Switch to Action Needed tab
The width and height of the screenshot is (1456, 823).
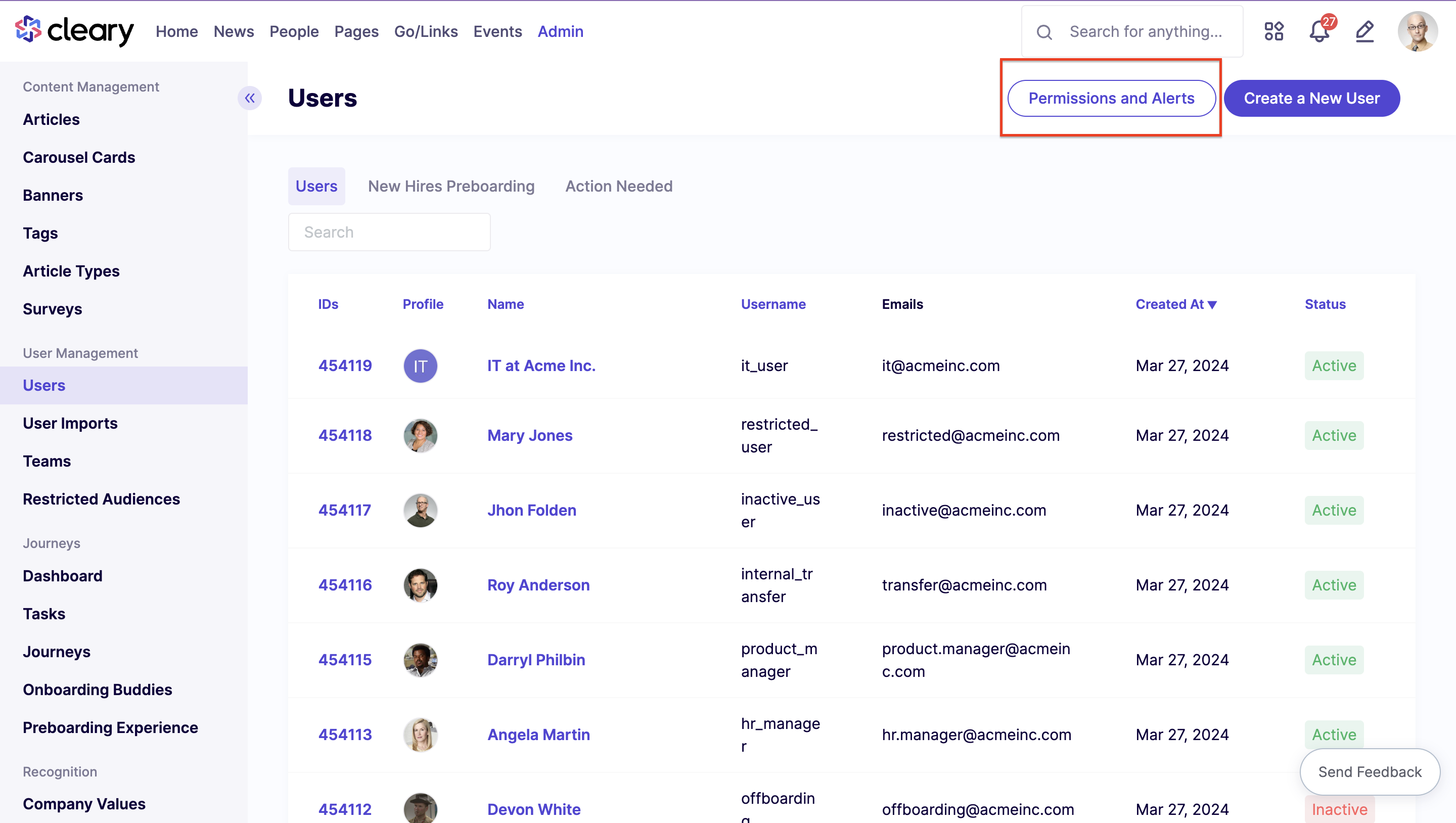click(619, 186)
